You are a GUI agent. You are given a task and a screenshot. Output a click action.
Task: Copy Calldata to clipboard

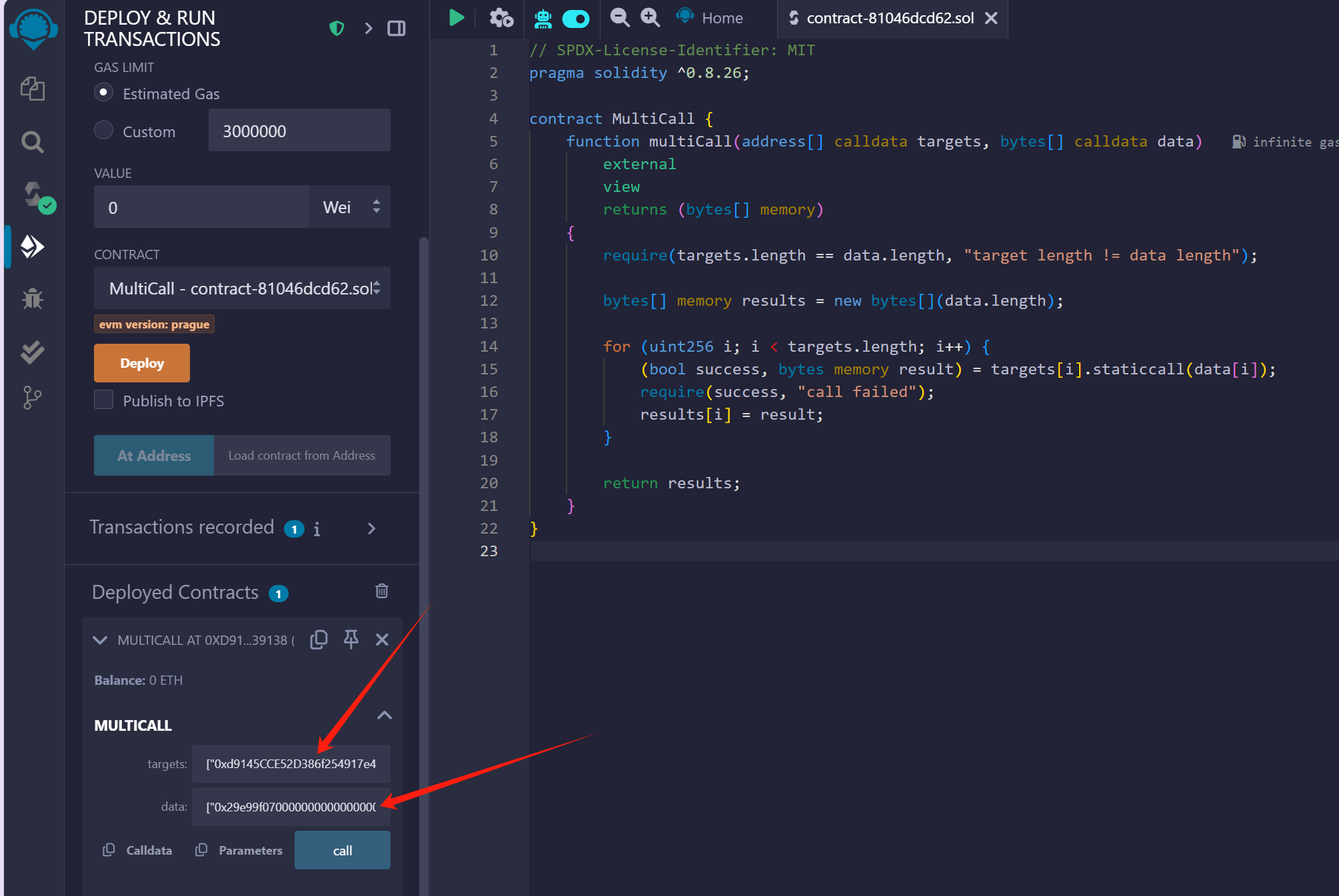click(137, 850)
